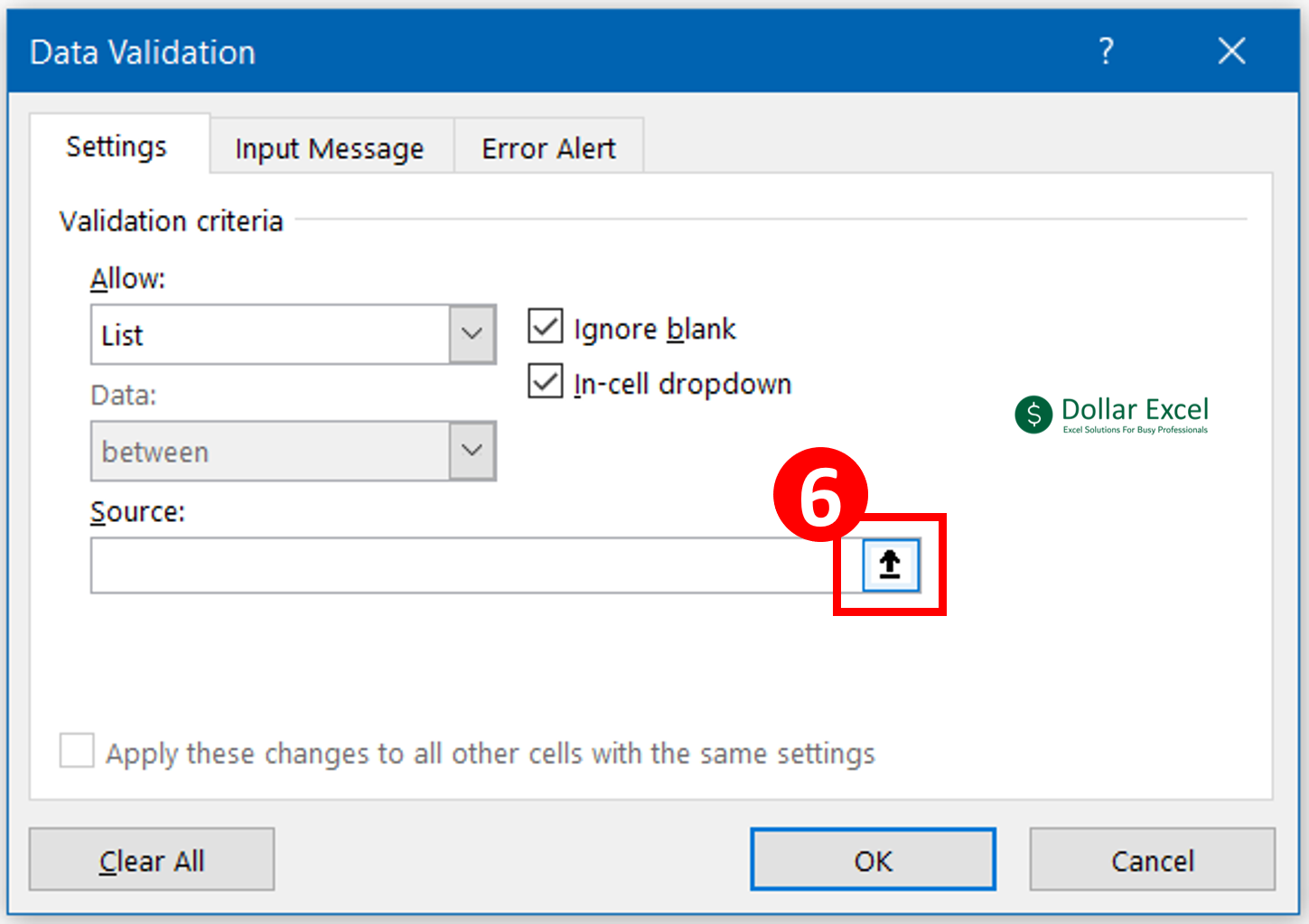Screen dimensions: 1309x924
Task: Uncheck the In-cell dropdown option
Action: (546, 382)
